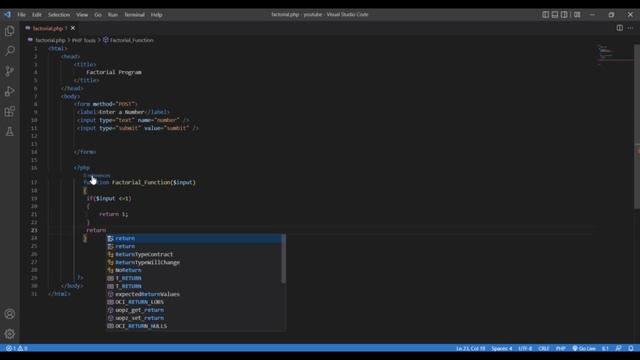This screenshot has height=360, width=640.
Task: Open the Selection menu
Action: click(x=59, y=14)
